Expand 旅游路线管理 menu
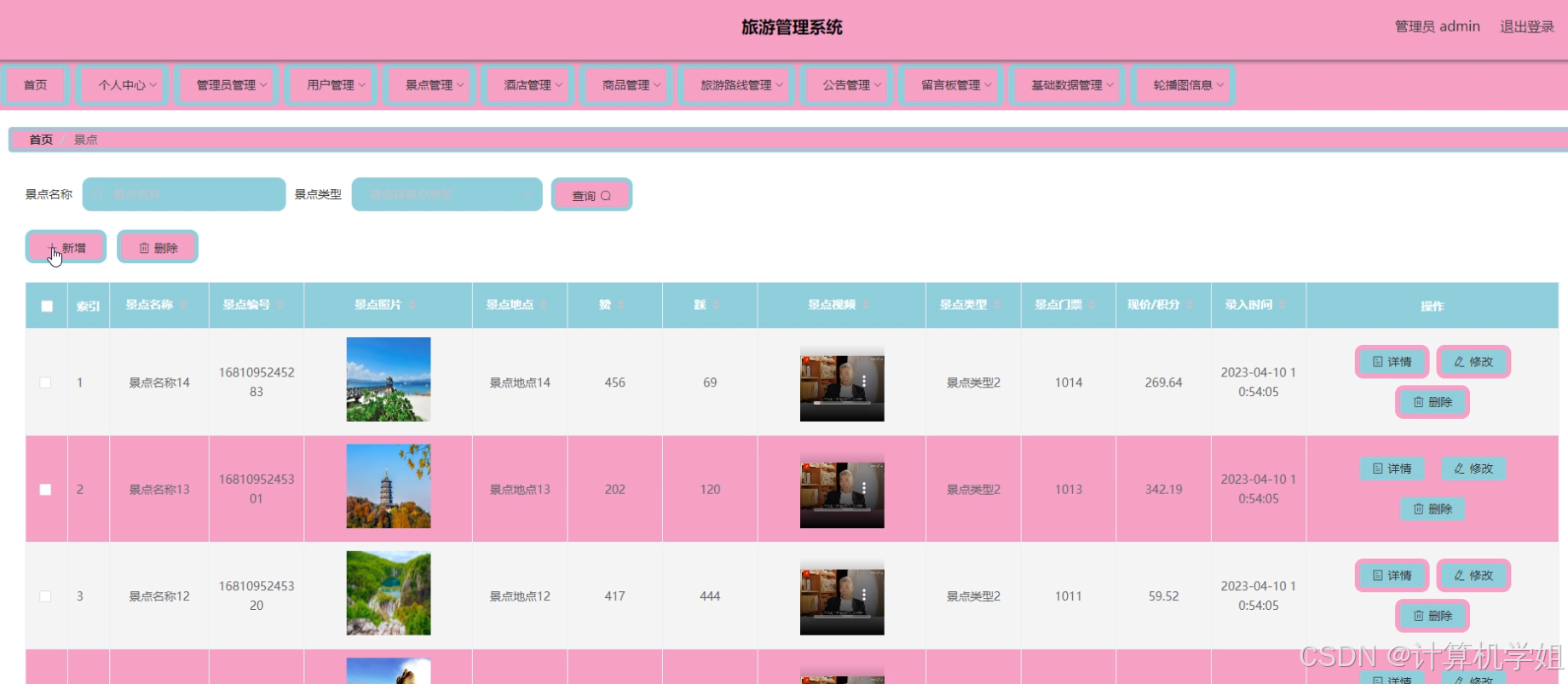1568x684 pixels. point(736,85)
